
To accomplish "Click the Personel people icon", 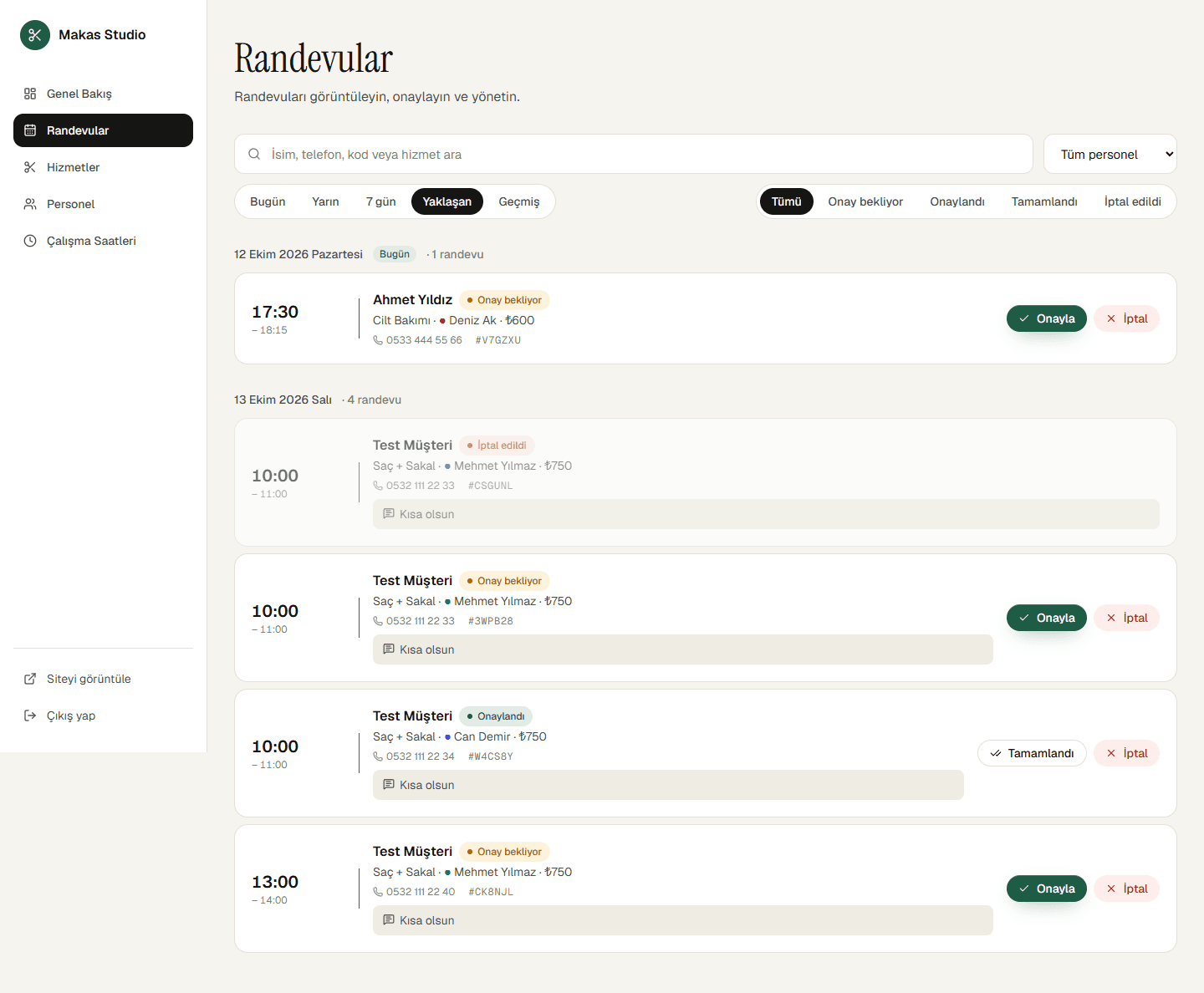I will (30, 204).
